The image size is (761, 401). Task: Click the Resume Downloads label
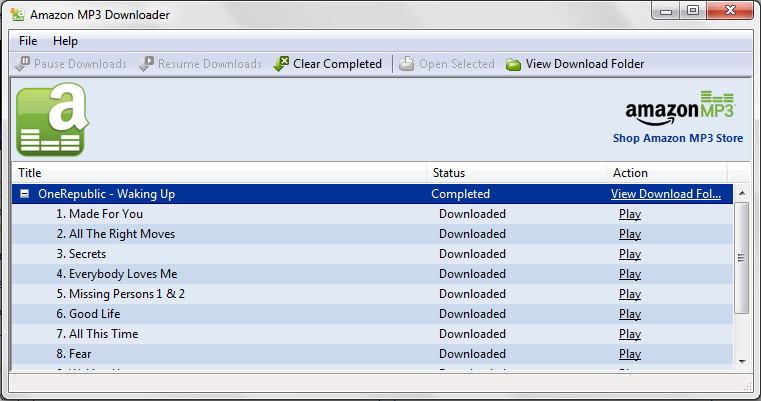tap(210, 64)
